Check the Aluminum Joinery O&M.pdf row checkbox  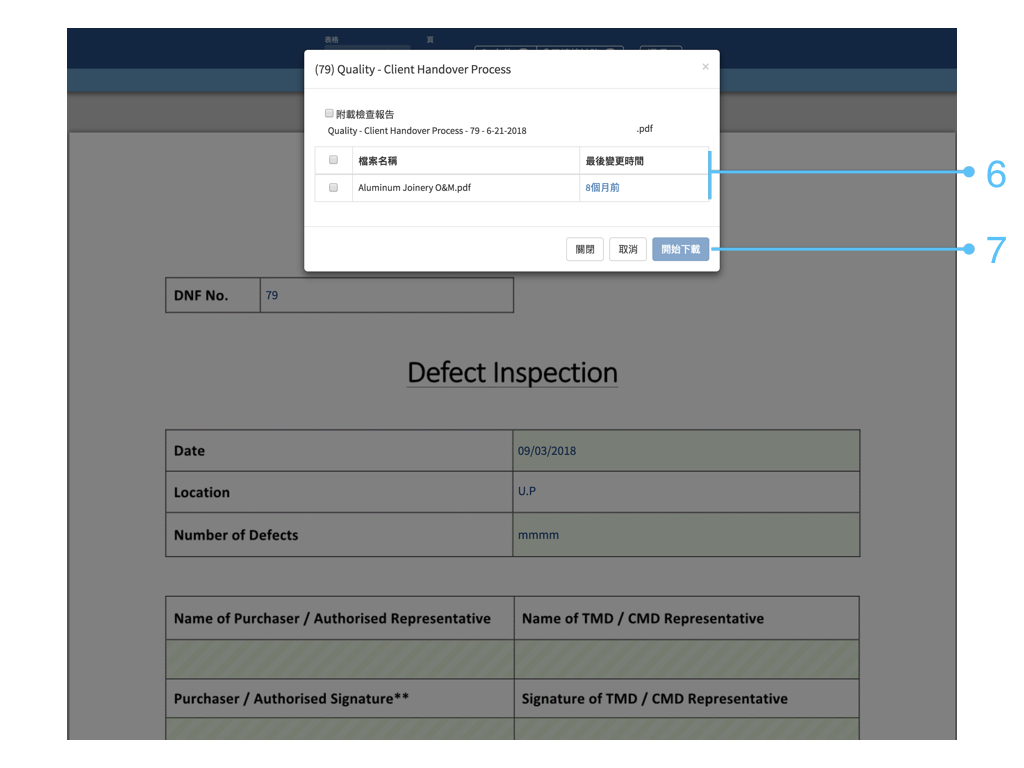[x=334, y=187]
